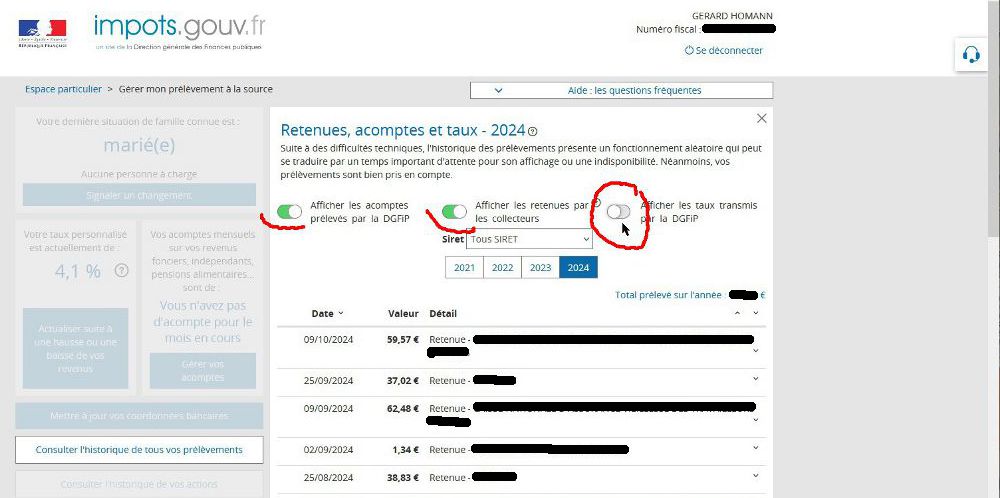Click the Valeur column header
This screenshot has height=498, width=1000.
[403, 314]
